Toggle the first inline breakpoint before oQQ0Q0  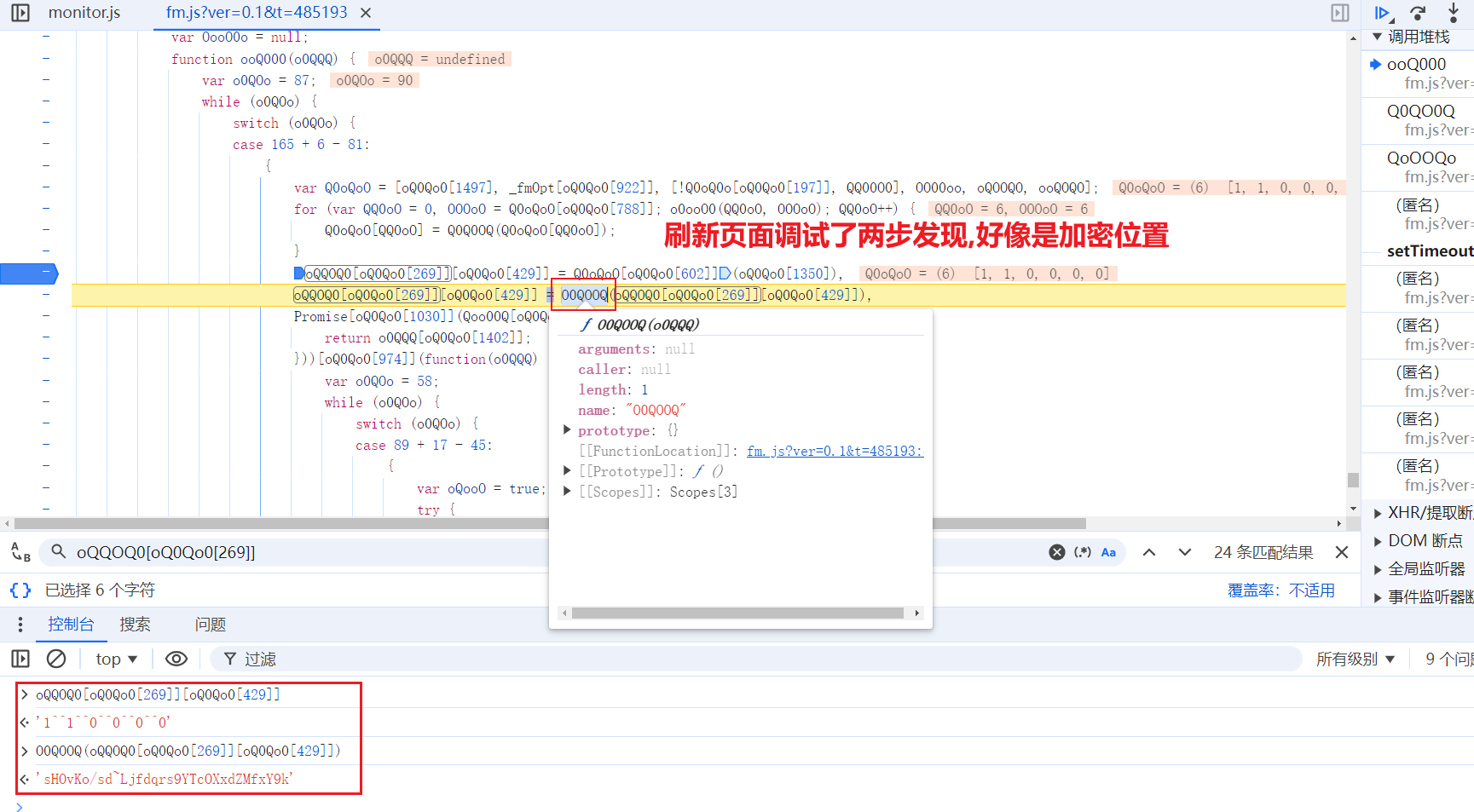(x=298, y=274)
